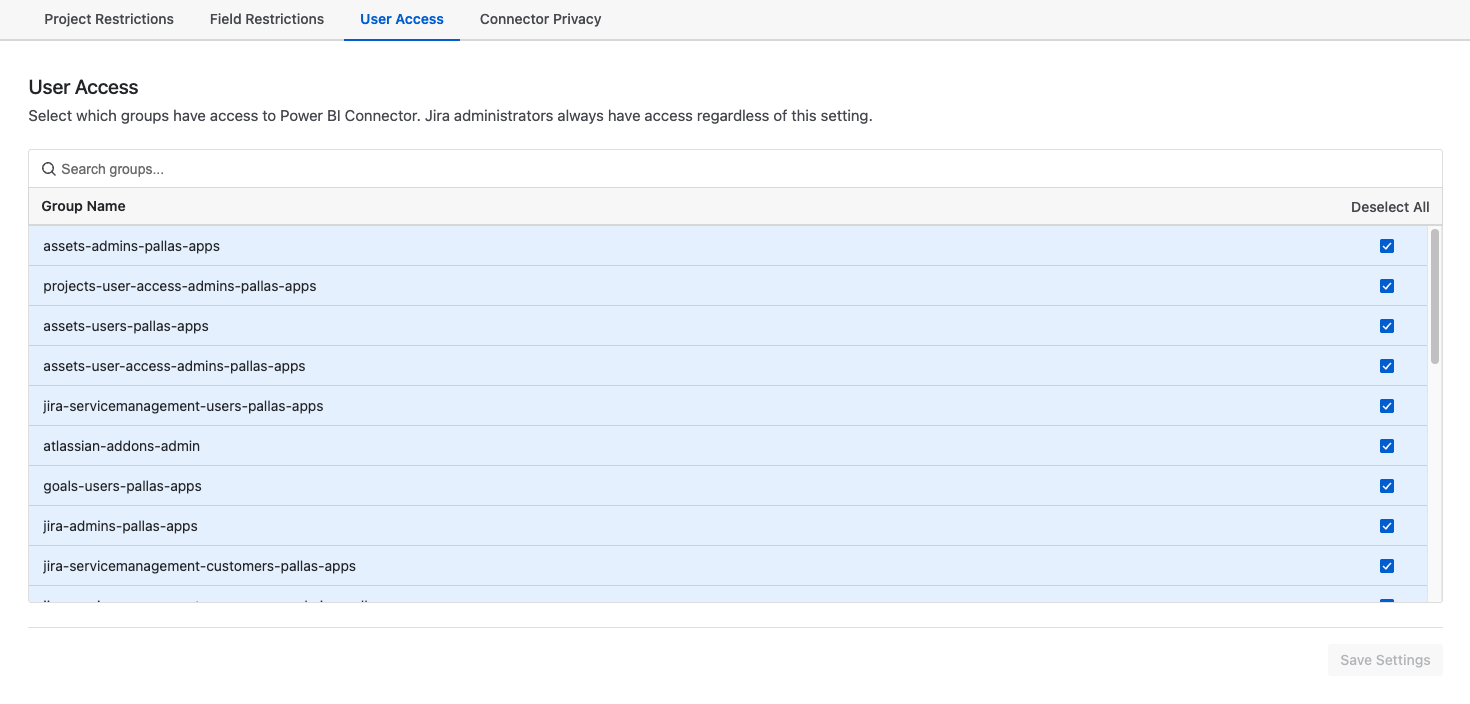The height and width of the screenshot is (704, 1470).
Task: Click the Group Name column header
Action: [x=83, y=206]
